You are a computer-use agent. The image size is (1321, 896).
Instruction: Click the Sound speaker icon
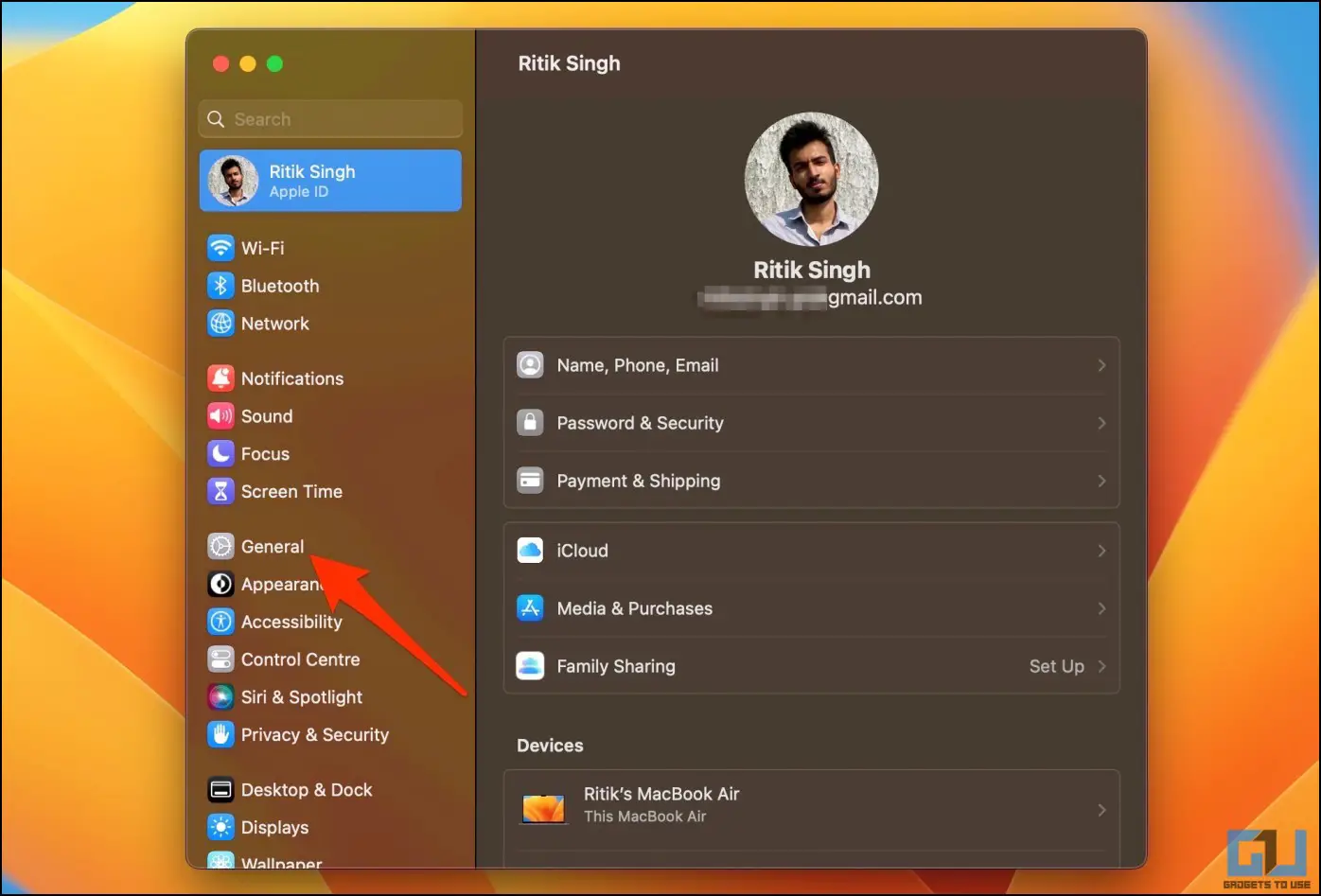click(x=220, y=416)
